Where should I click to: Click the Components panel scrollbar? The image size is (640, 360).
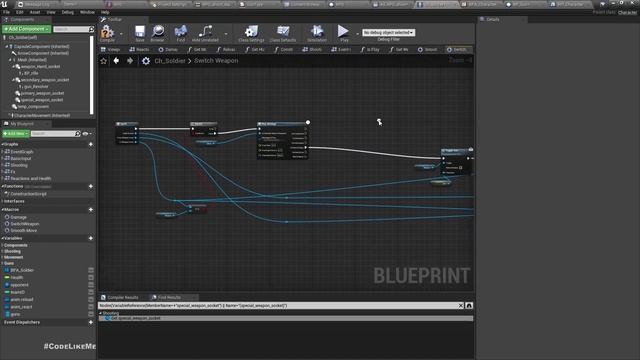point(91,76)
